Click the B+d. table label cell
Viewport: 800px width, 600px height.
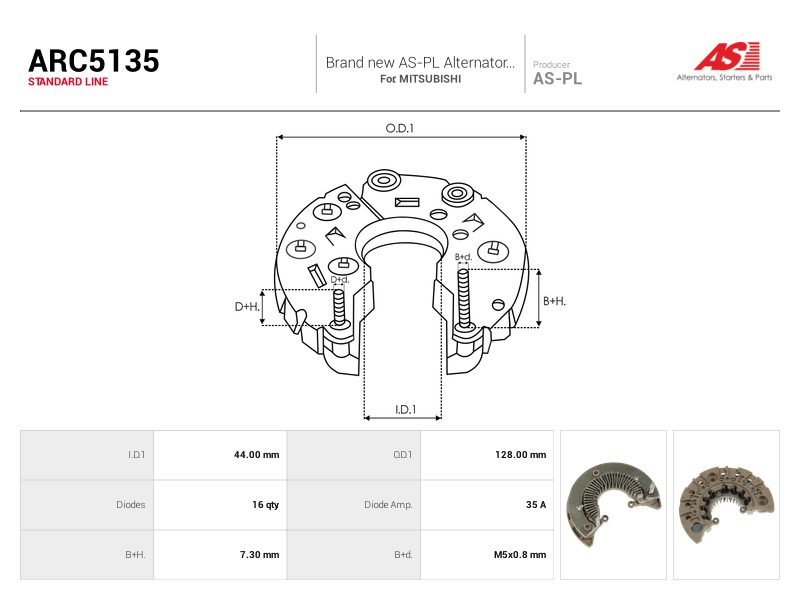[354, 555]
